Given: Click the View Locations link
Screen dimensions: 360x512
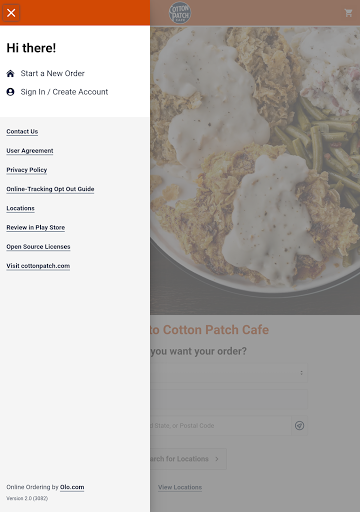Looking at the screenshot, I should [180, 487].
